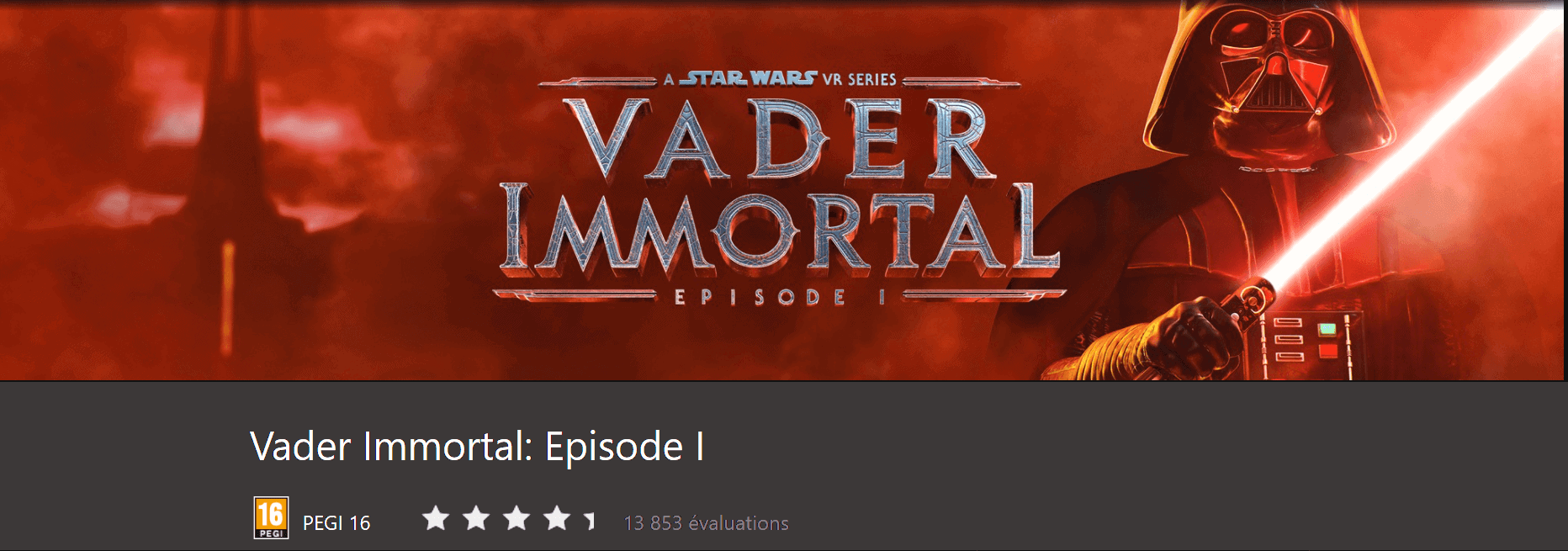The width and height of the screenshot is (1568, 551).
Task: Click Darth Vader's helmet in the banner
Action: [1269, 76]
